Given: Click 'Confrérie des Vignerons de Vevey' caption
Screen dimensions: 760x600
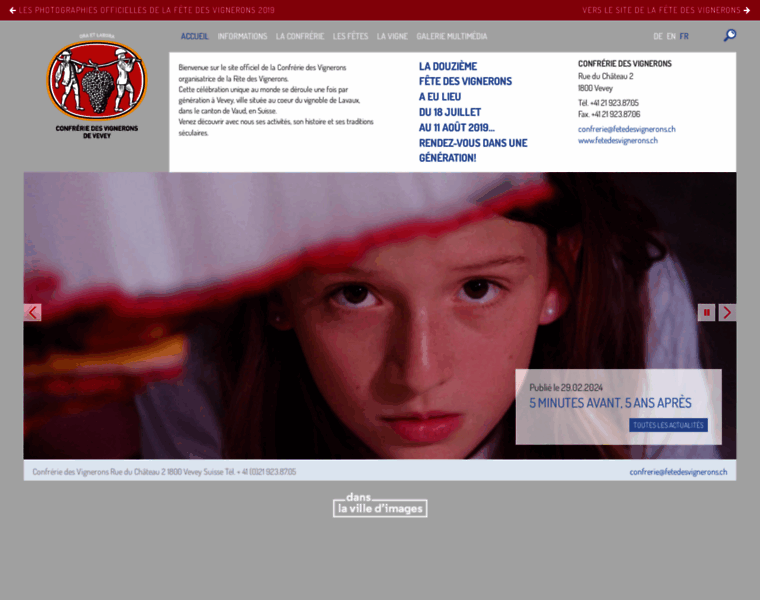Looking at the screenshot, I should click(x=97, y=132).
